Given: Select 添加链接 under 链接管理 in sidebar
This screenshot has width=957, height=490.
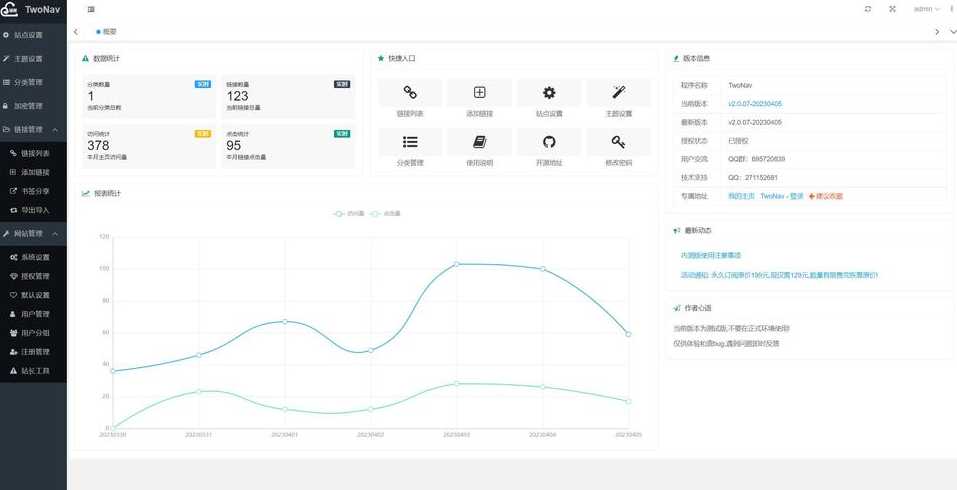Looking at the screenshot, I should [x=33, y=173].
